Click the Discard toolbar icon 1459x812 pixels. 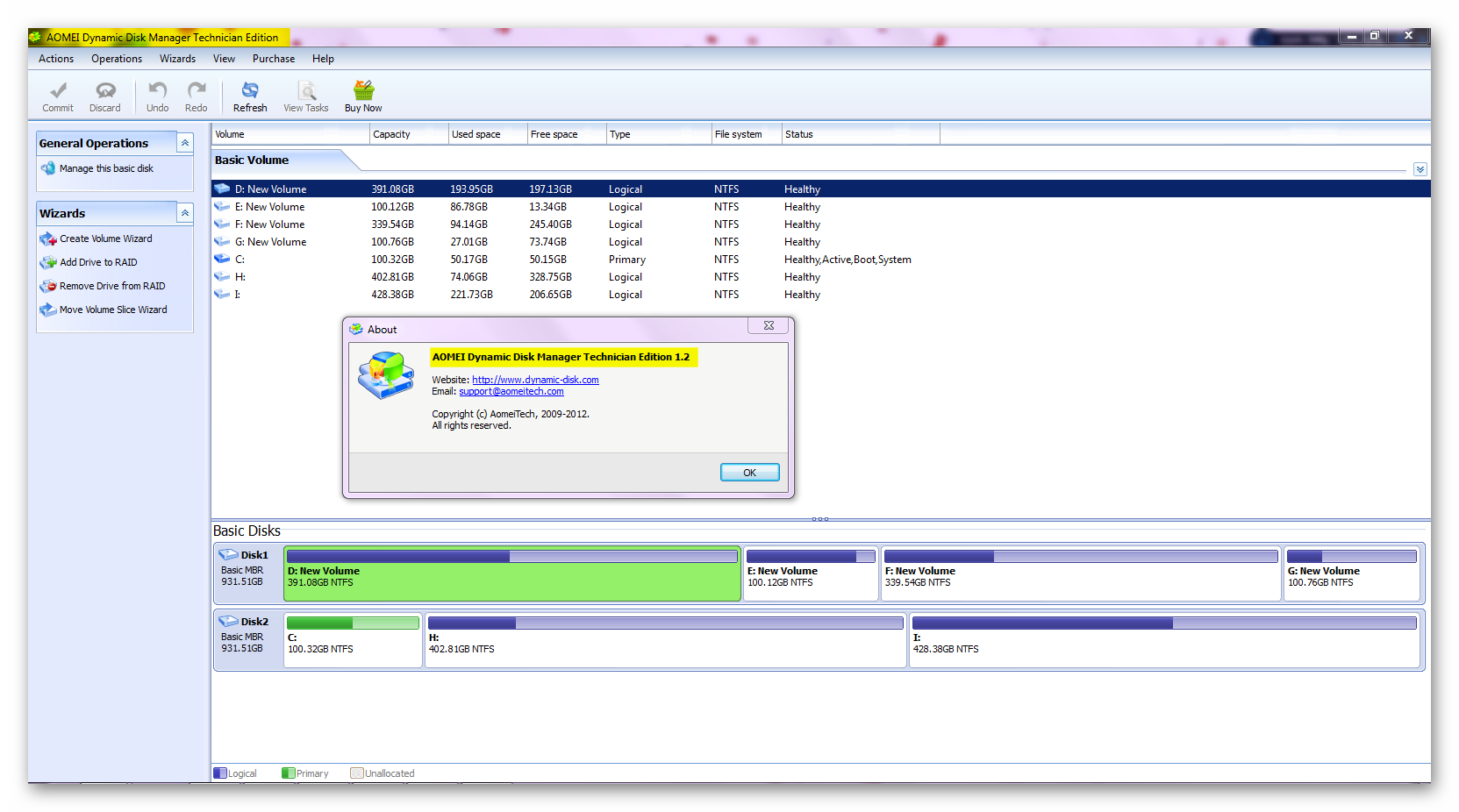coord(105,90)
